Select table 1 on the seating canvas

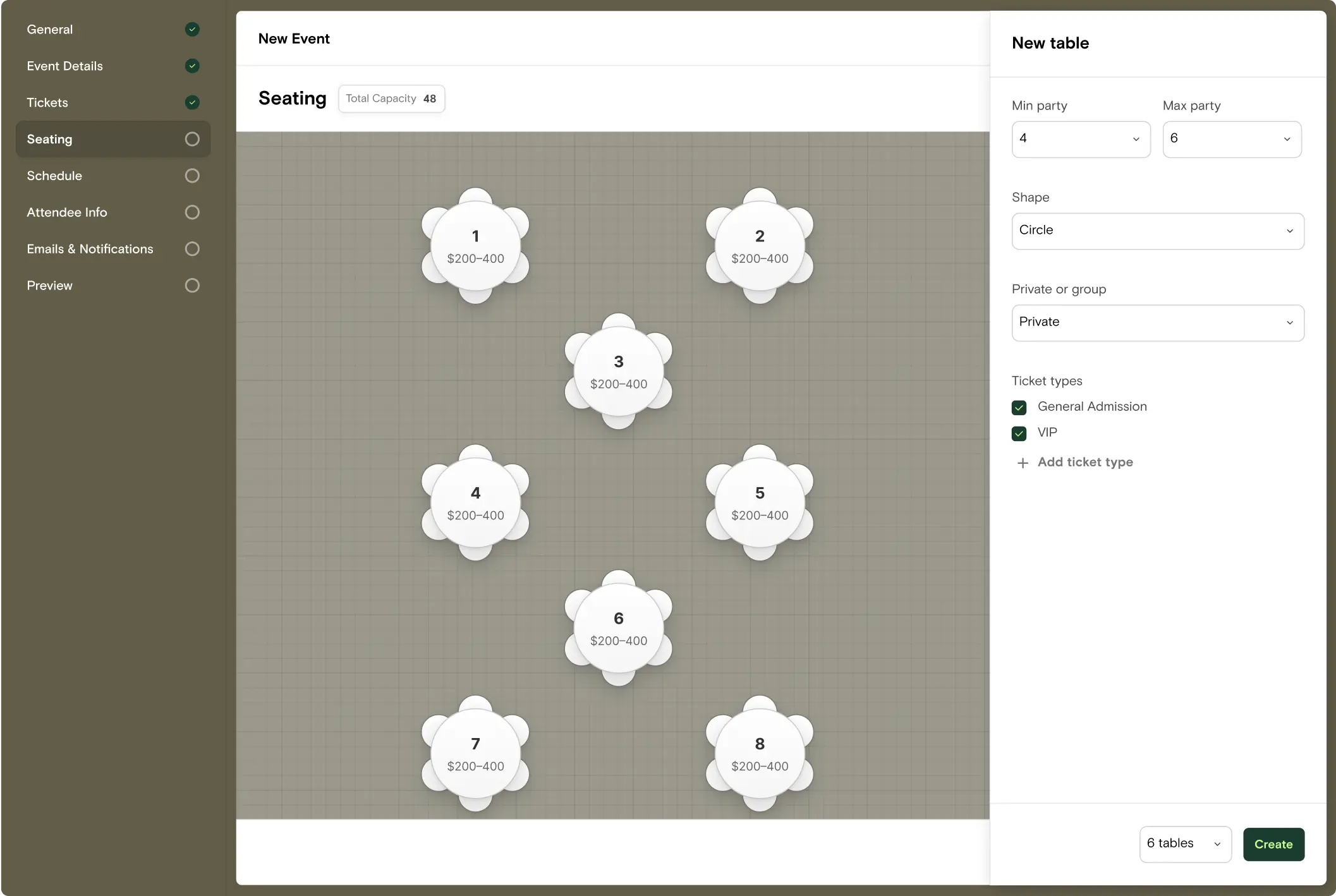pyautogui.click(x=475, y=246)
